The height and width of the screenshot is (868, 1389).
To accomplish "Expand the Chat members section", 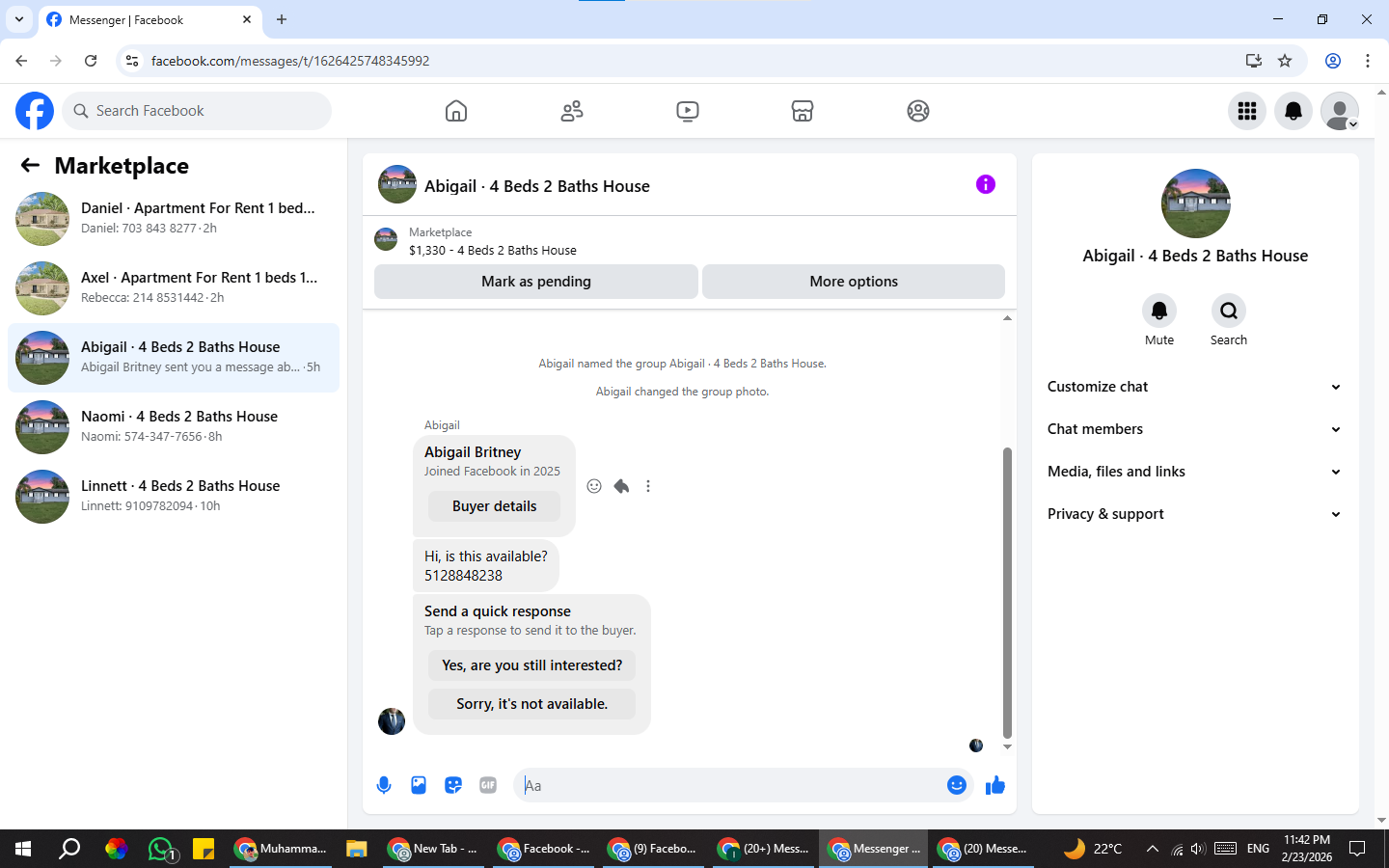I will point(1195,429).
